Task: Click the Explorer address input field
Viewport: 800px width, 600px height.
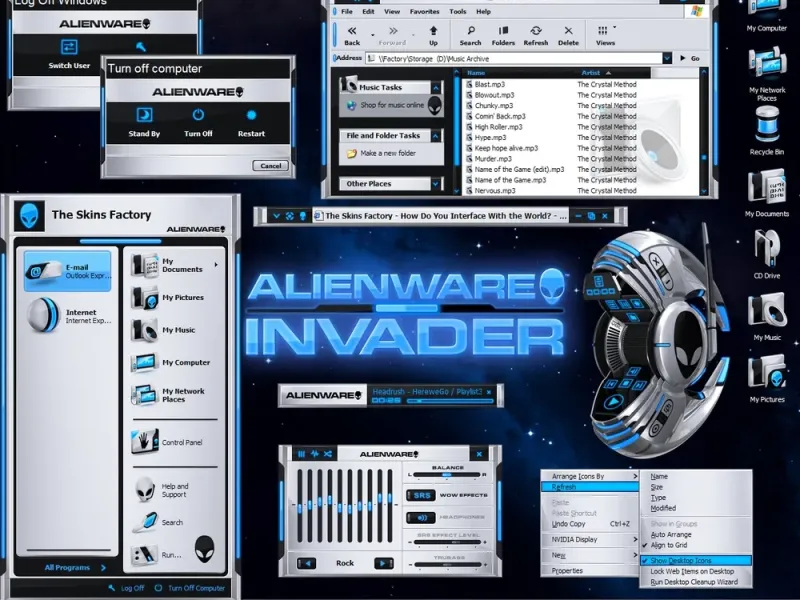Action: coord(514,59)
